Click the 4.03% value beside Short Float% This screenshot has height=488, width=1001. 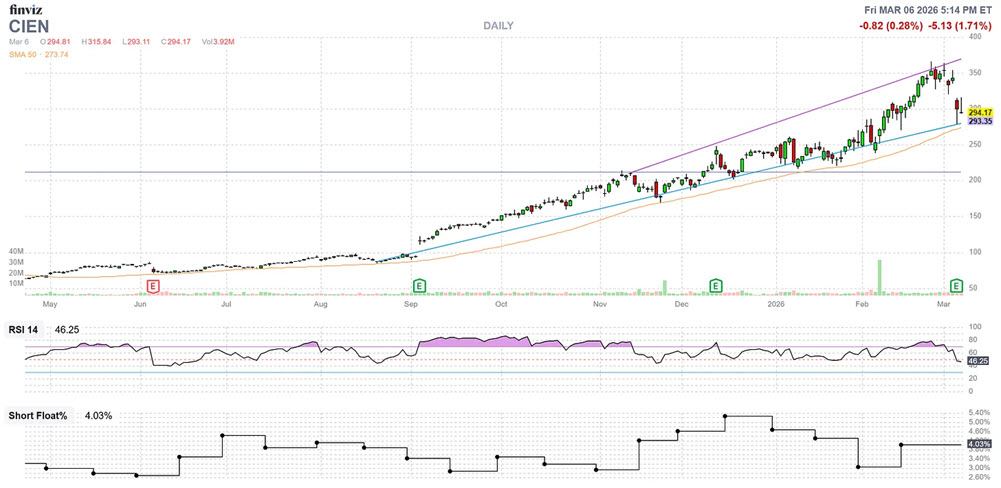coord(98,415)
